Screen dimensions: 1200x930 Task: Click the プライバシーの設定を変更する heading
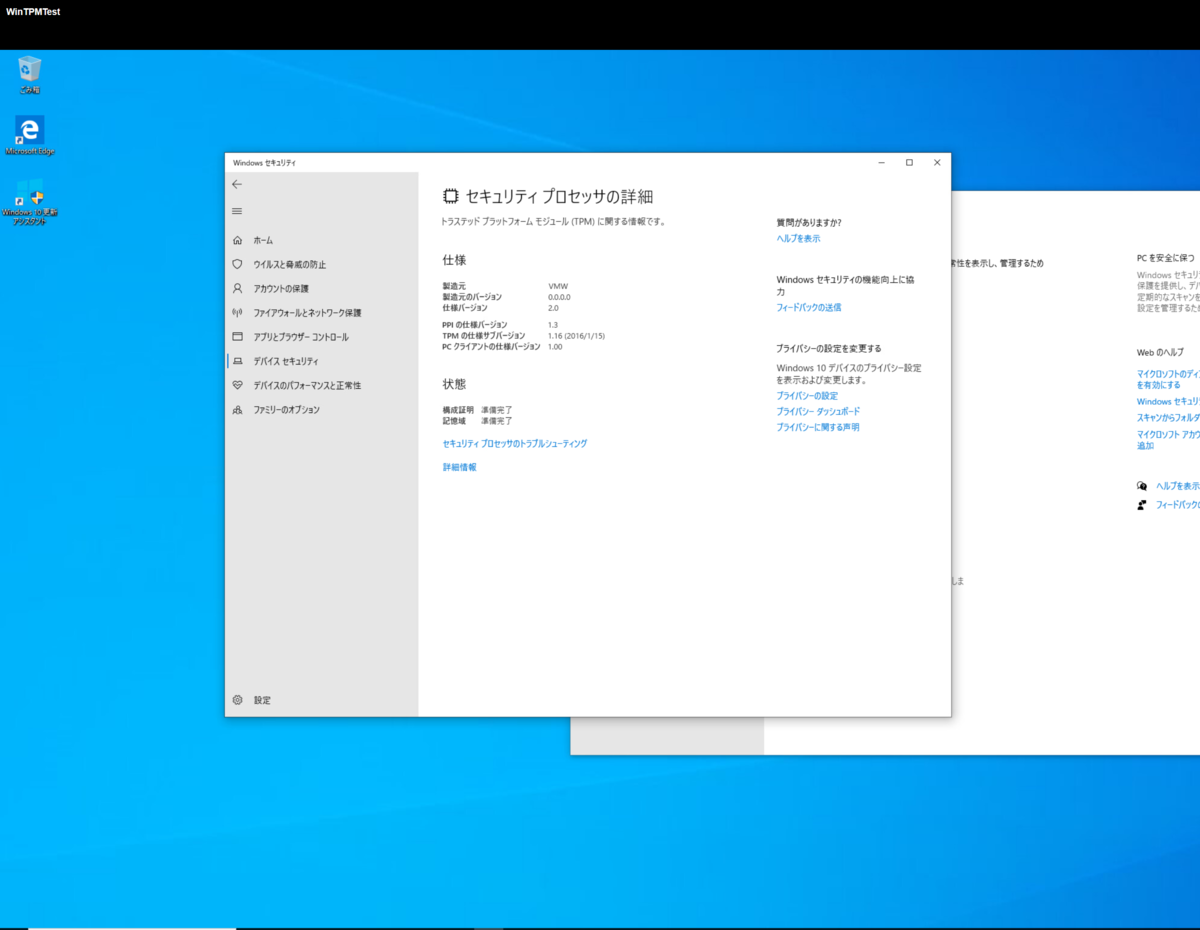(829, 348)
